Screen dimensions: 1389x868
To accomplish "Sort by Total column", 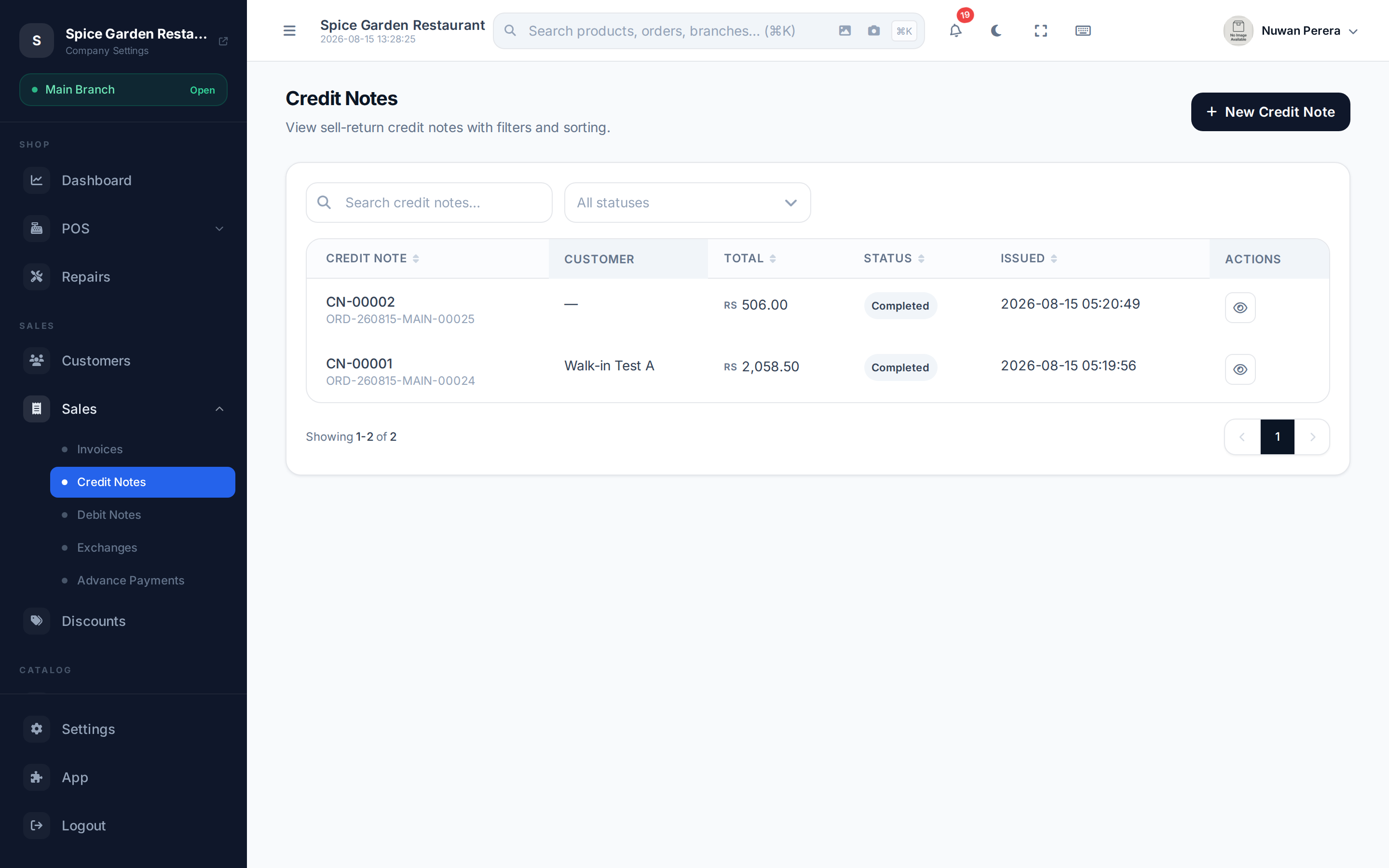I will click(749, 258).
